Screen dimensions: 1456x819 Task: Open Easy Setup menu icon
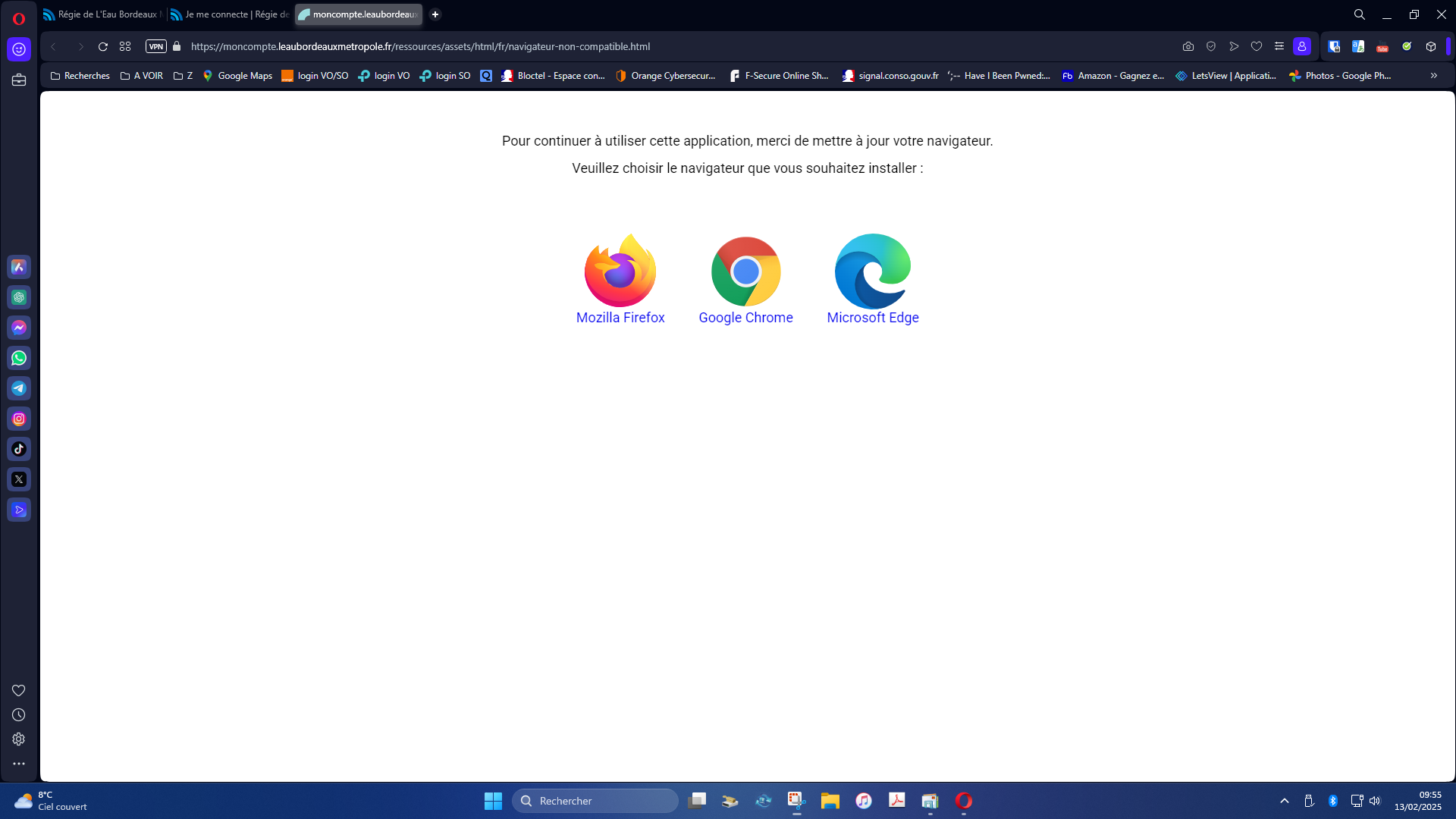click(1279, 46)
